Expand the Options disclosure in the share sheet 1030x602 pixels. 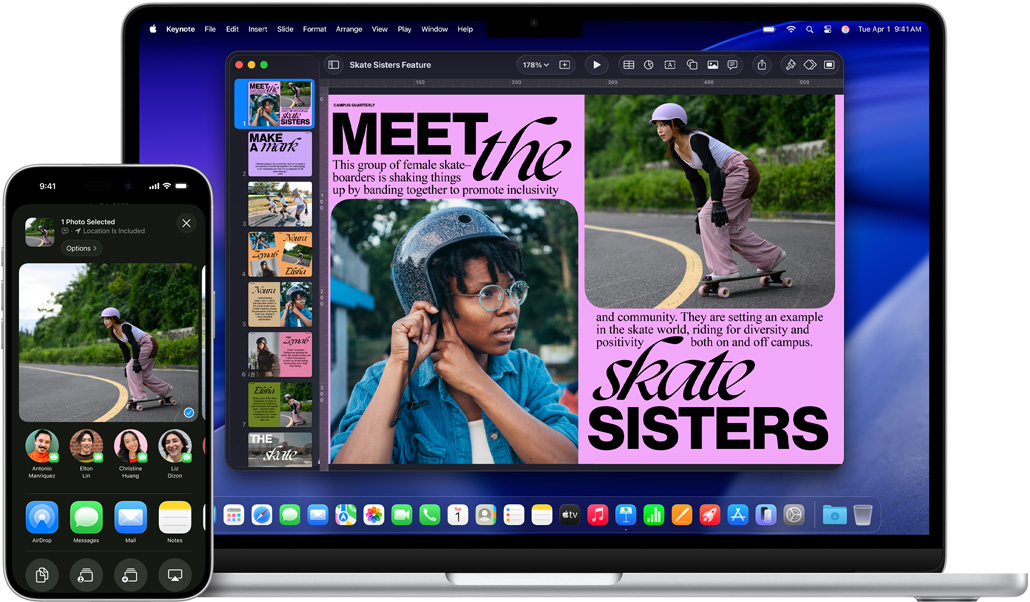(80, 248)
